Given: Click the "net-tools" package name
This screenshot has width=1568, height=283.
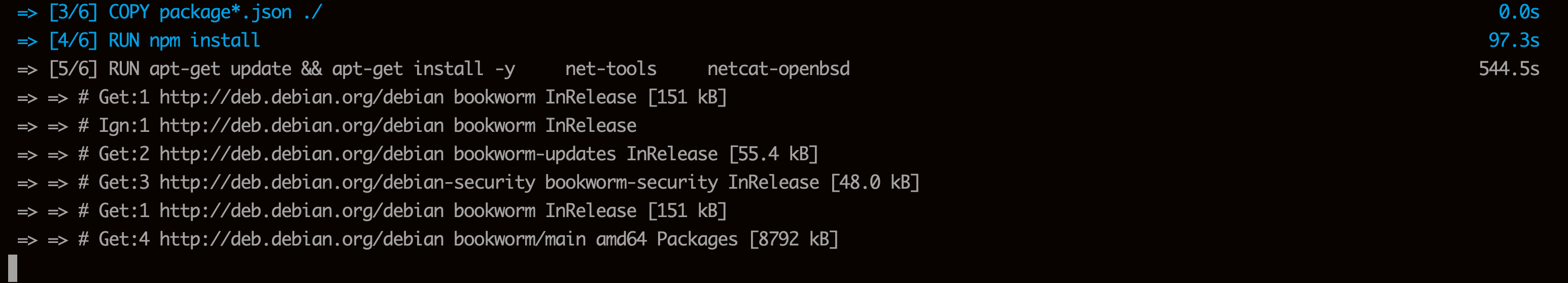Looking at the screenshot, I should pos(610,69).
